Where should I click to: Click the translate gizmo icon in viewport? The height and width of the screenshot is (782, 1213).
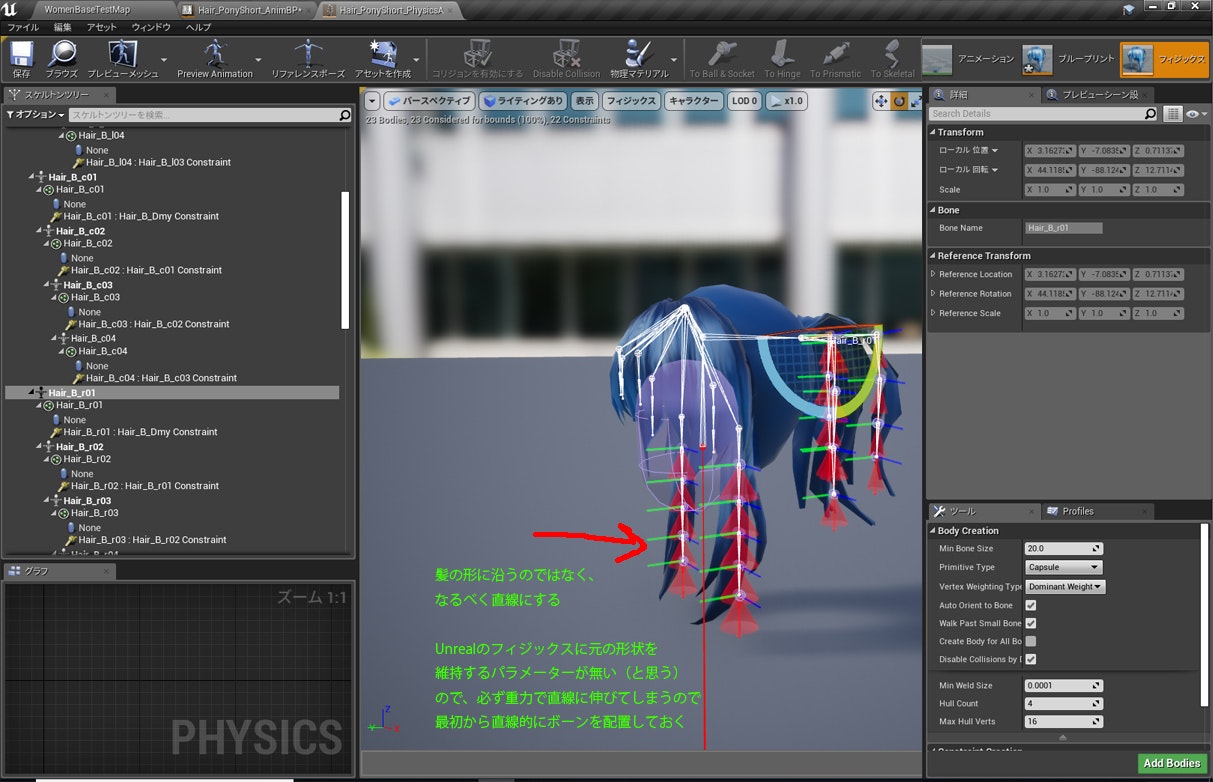(x=881, y=101)
